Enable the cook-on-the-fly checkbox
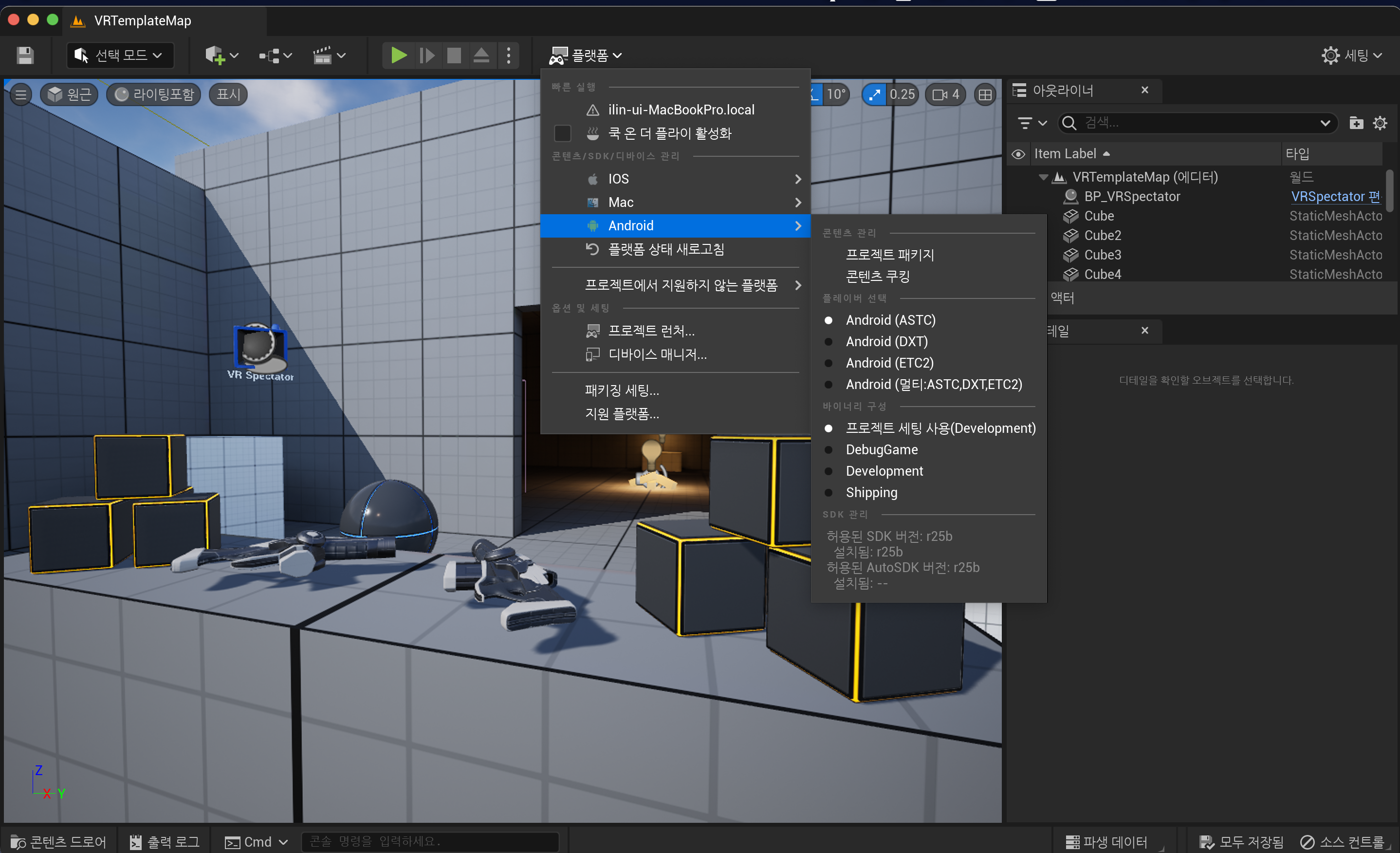This screenshot has height=853, width=1400. tap(562, 133)
